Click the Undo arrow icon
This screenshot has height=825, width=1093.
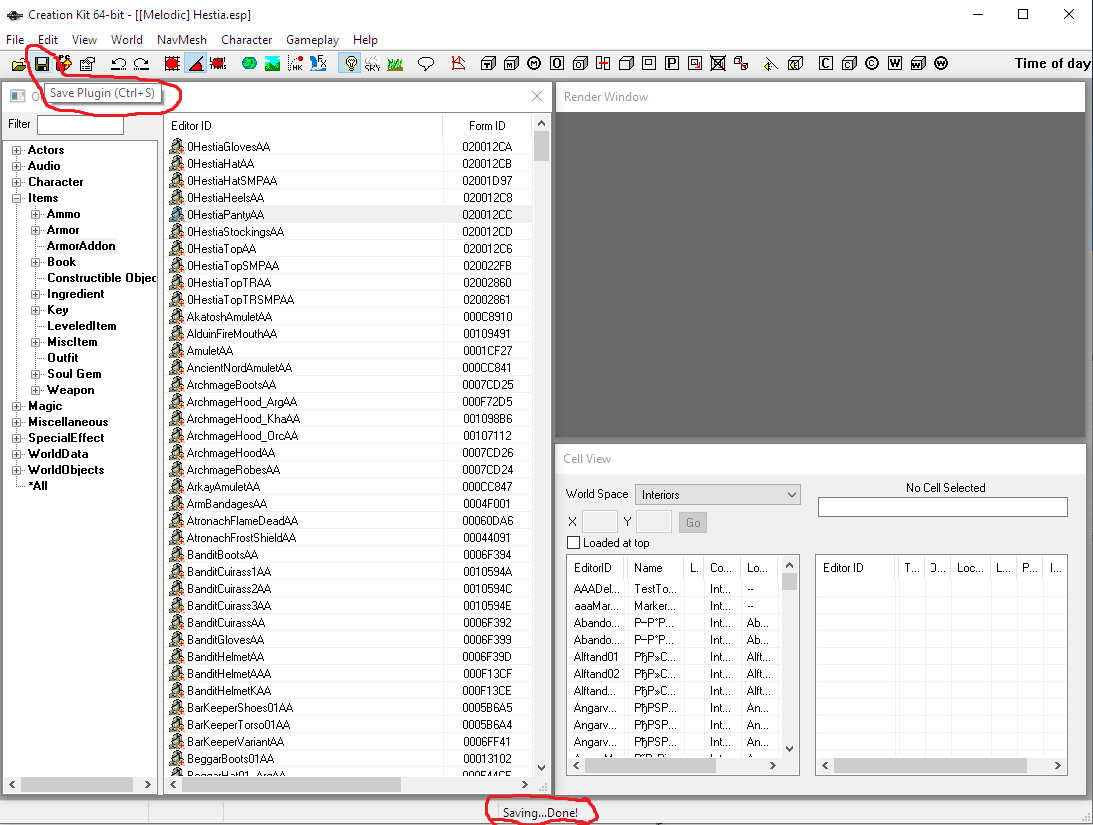coord(118,64)
